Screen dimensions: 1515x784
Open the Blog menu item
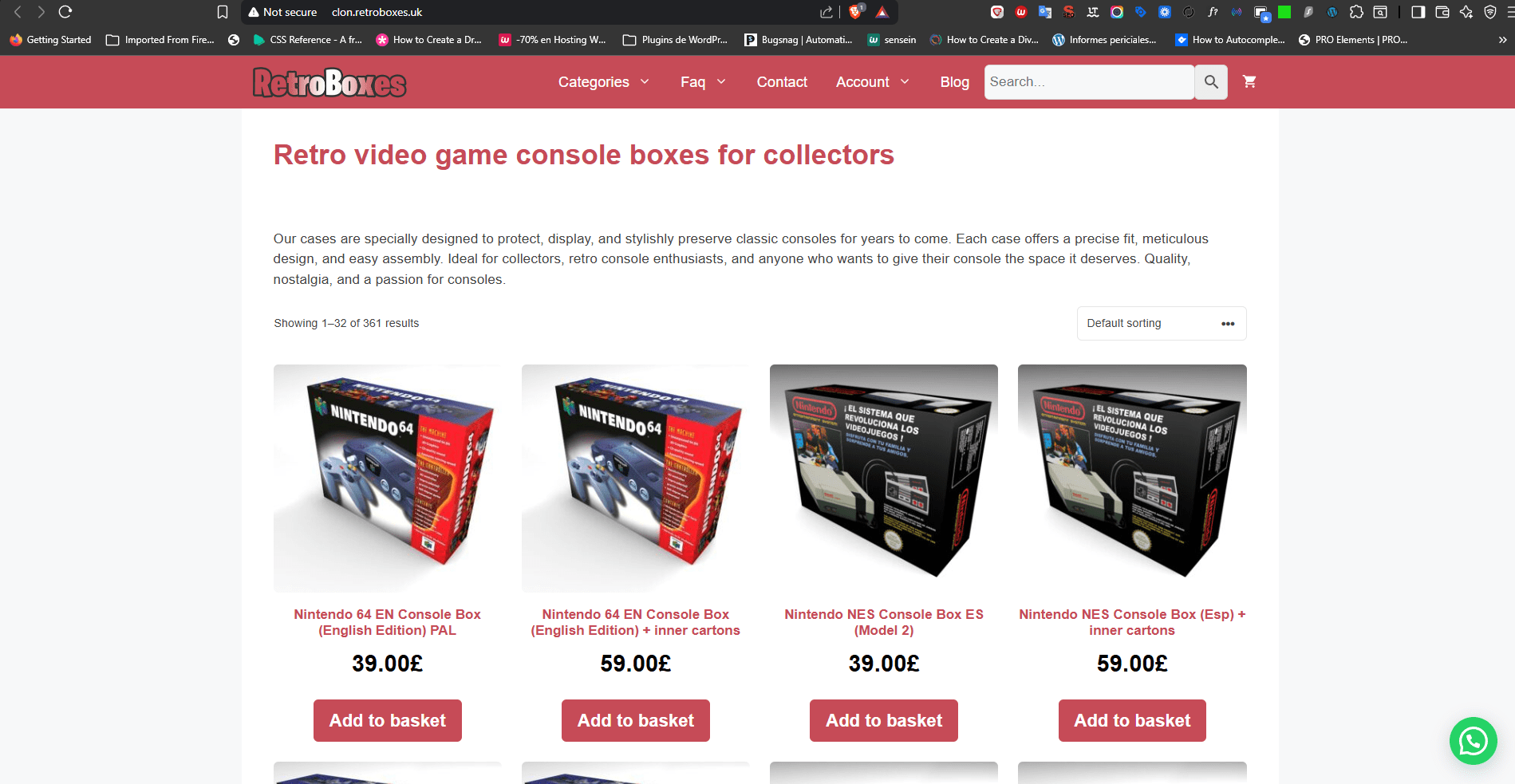coord(954,82)
